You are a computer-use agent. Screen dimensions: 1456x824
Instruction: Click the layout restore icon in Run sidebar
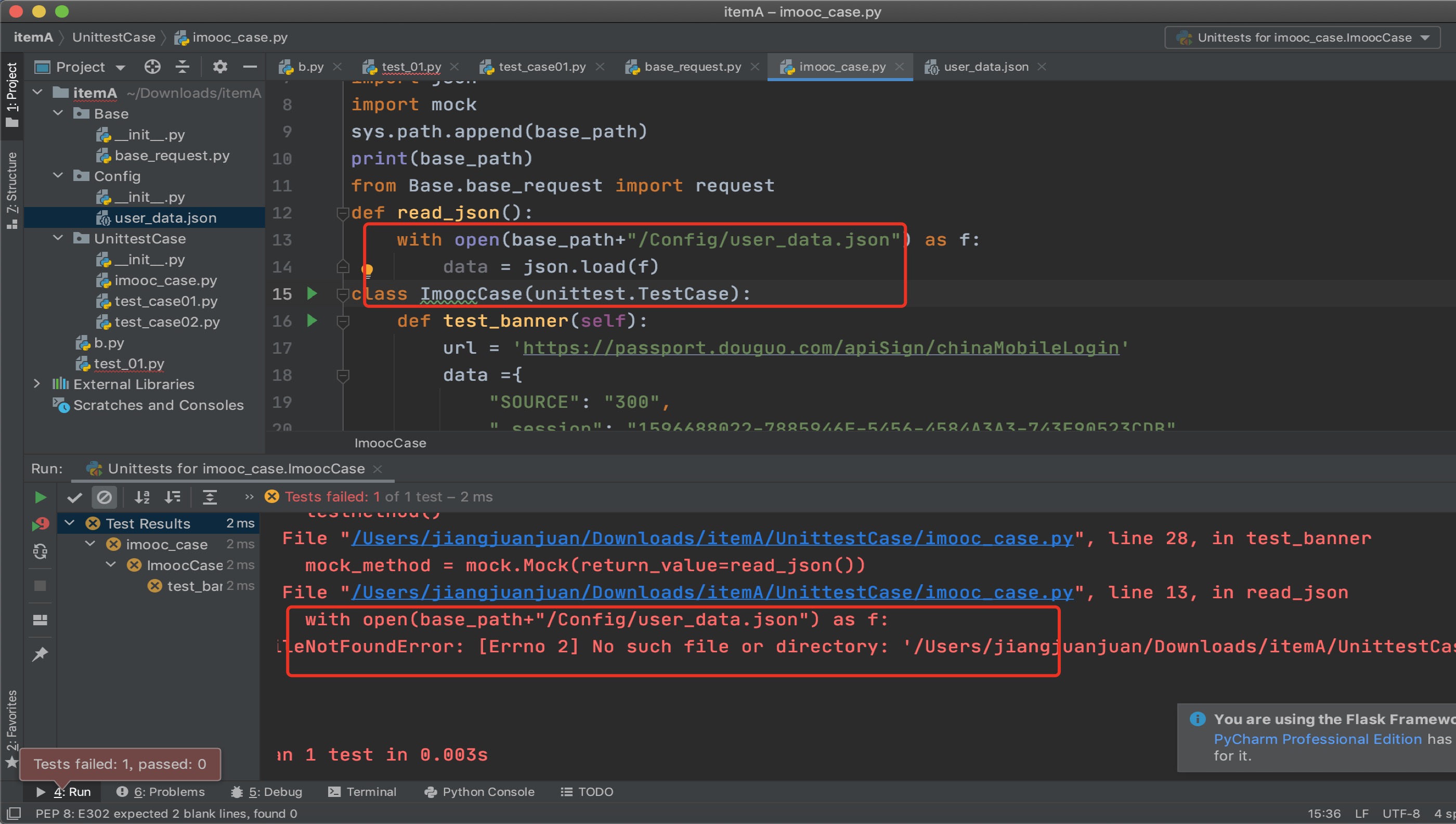coord(40,620)
